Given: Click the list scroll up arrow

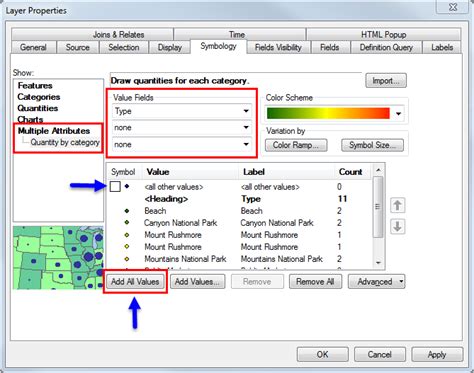Looking at the screenshot, I should pos(378,170).
